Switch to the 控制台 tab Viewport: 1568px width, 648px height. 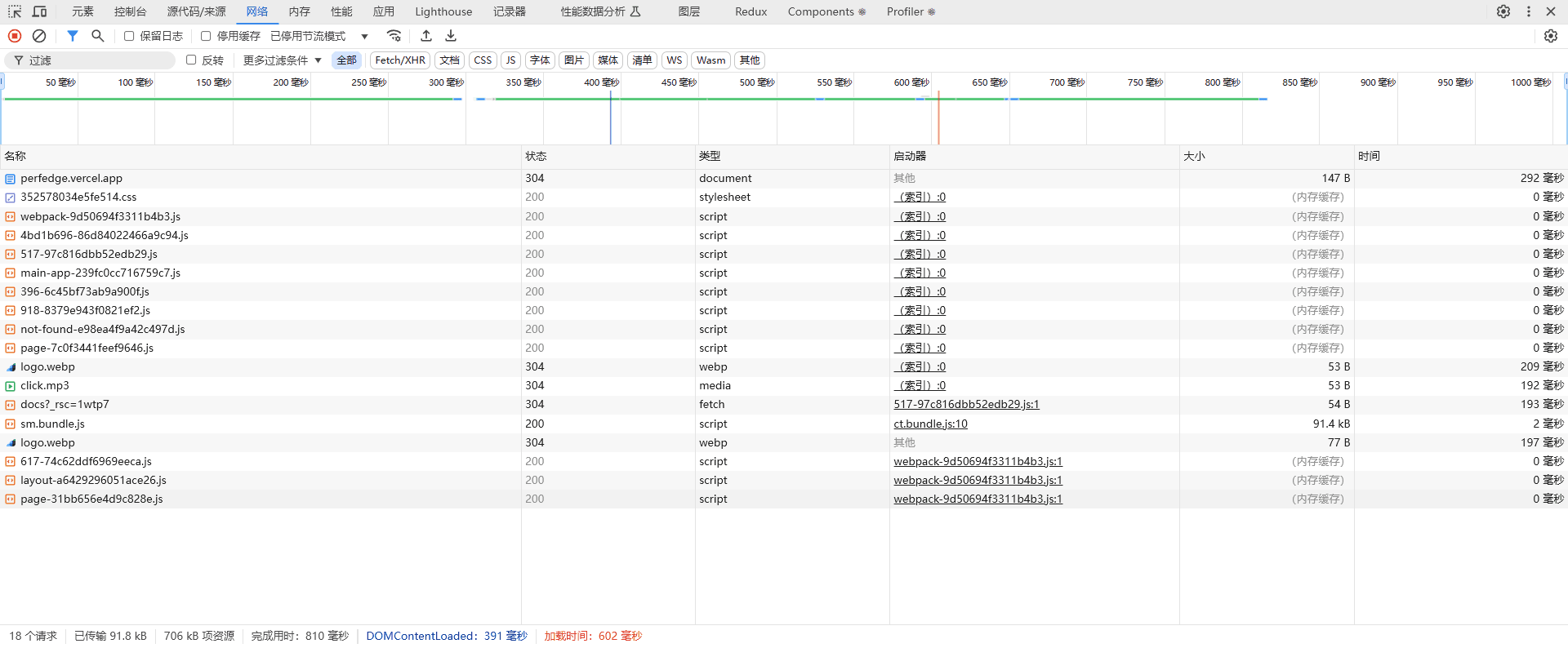click(x=130, y=11)
